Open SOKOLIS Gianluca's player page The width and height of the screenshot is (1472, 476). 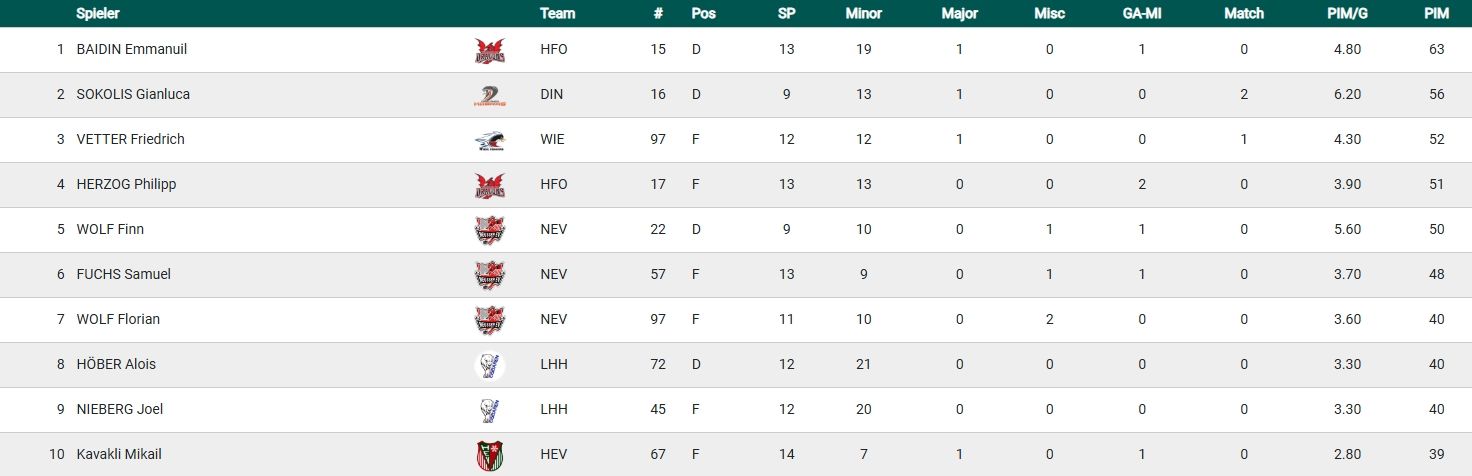point(133,94)
